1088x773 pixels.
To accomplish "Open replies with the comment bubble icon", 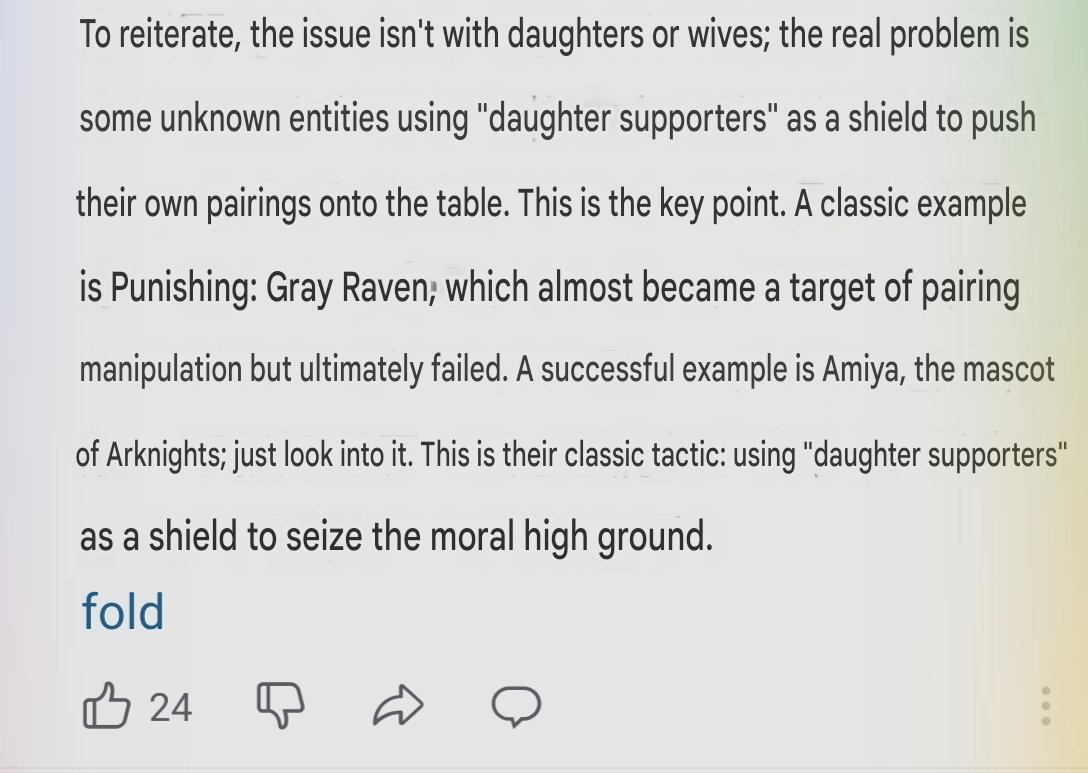I will point(517,707).
